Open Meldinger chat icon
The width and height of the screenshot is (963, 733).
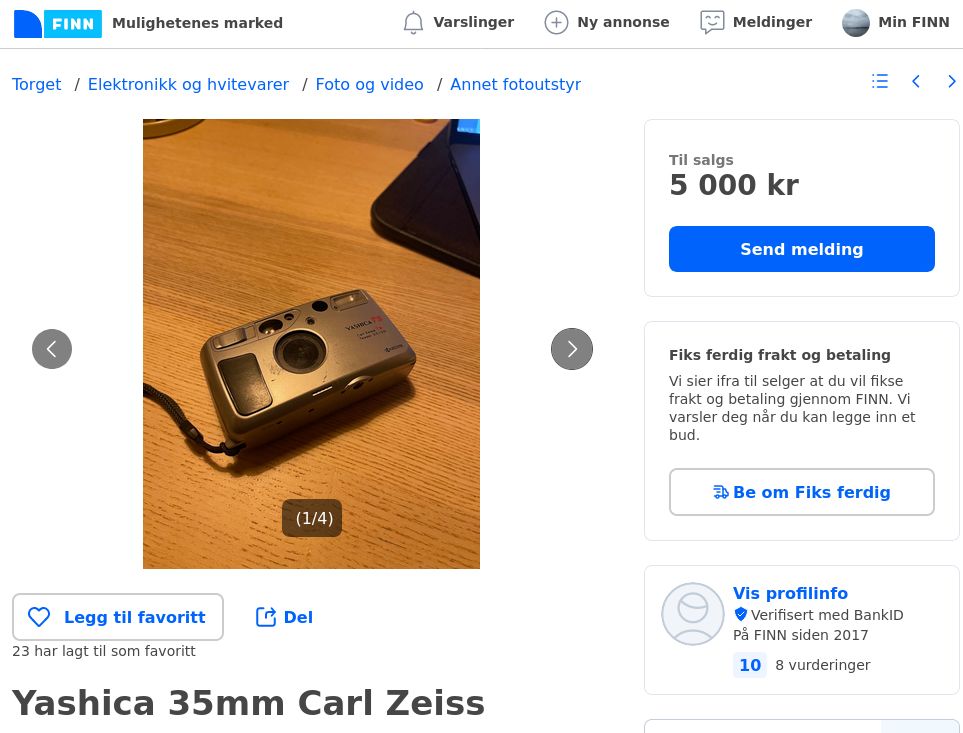coord(712,23)
